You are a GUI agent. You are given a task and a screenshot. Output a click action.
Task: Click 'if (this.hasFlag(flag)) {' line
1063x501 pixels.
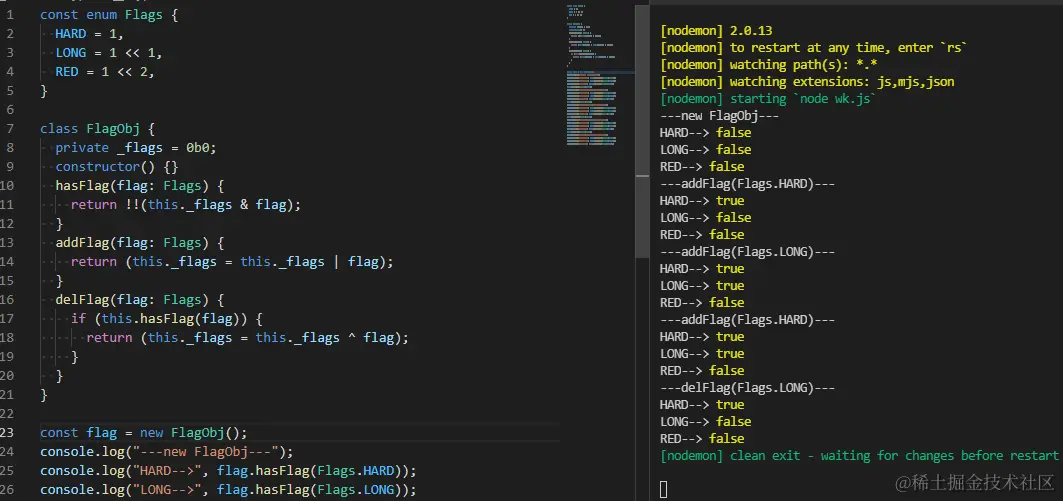[167, 318]
